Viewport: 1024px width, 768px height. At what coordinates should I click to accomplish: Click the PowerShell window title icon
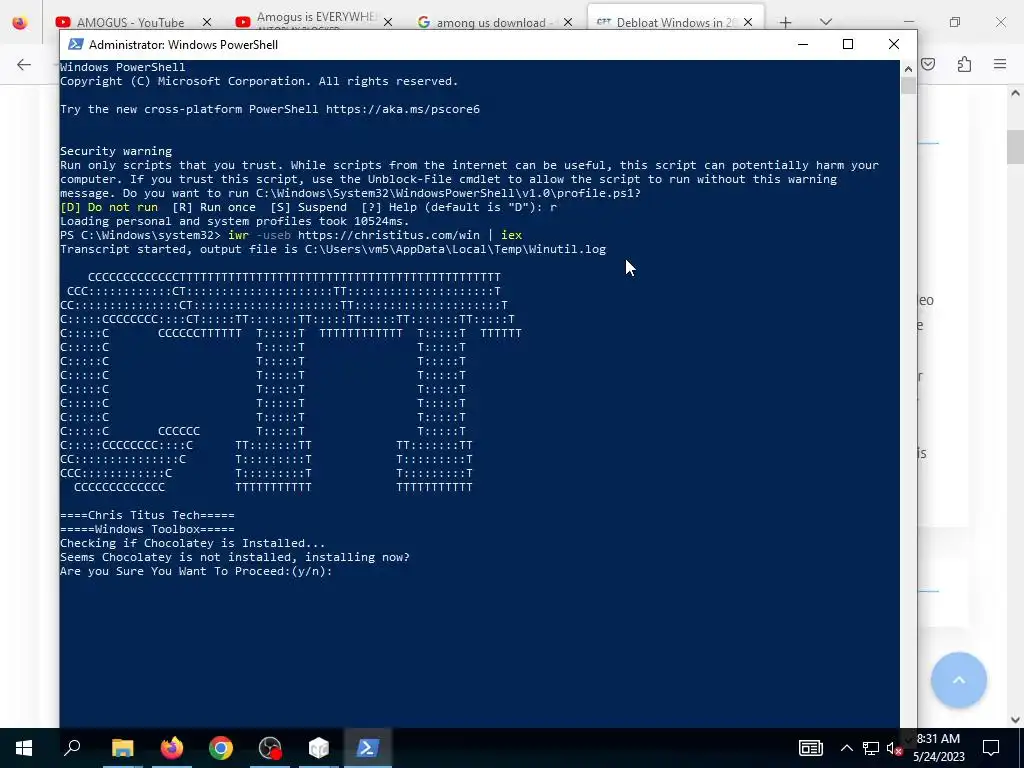(x=76, y=44)
